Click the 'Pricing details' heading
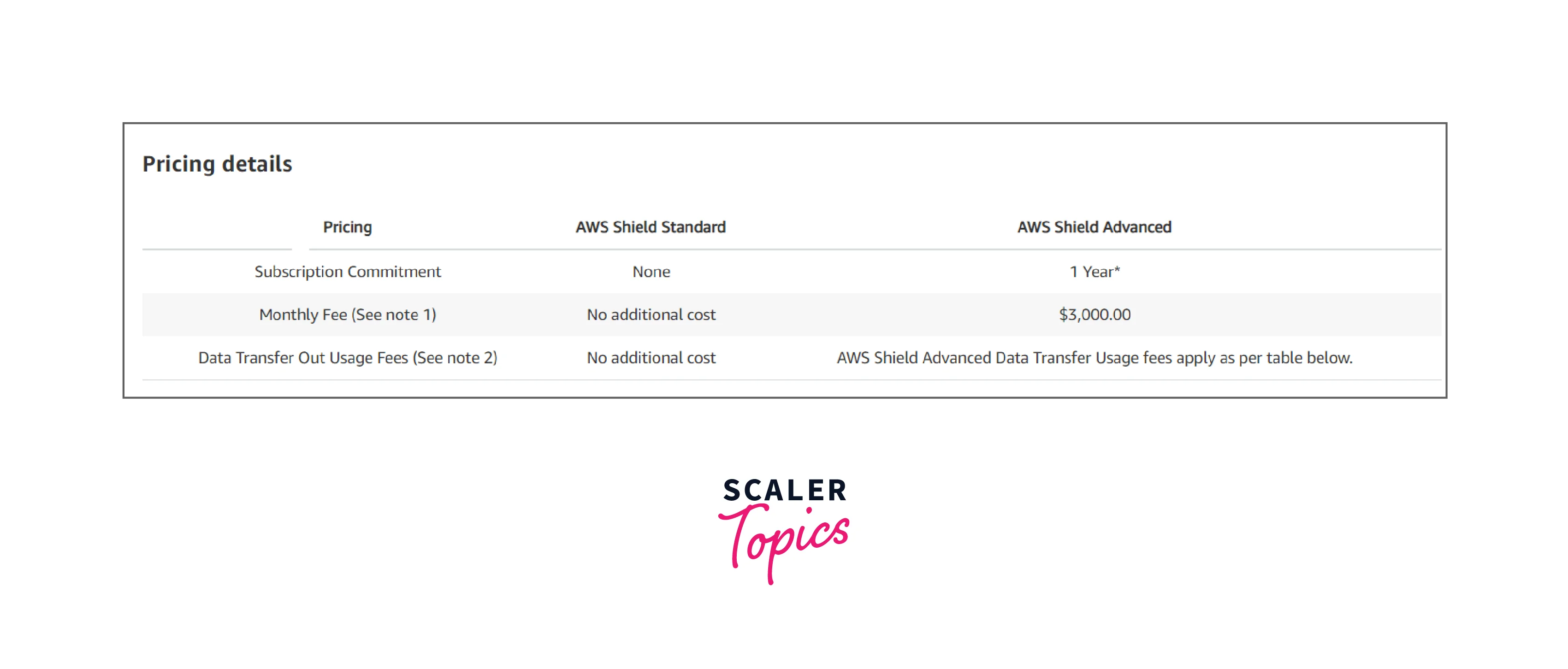This screenshot has width=1568, height=669. [x=217, y=164]
